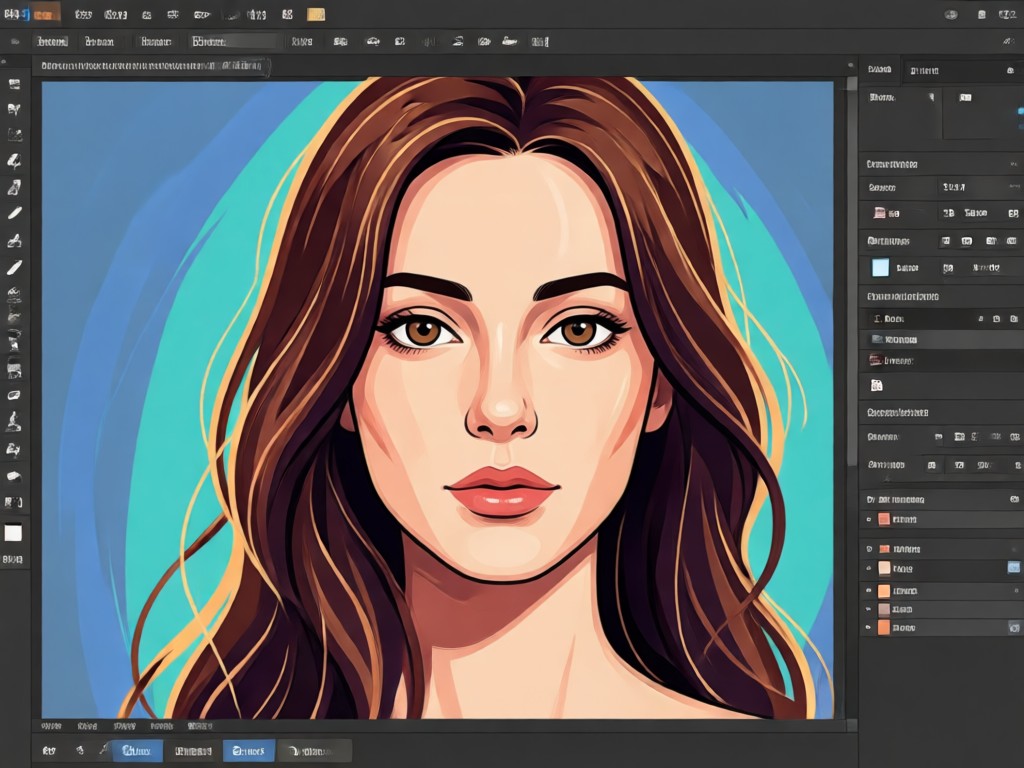Toggle visibility of the bottom orange thumbnail layer
1024x768 pixels.
pyautogui.click(x=869, y=628)
